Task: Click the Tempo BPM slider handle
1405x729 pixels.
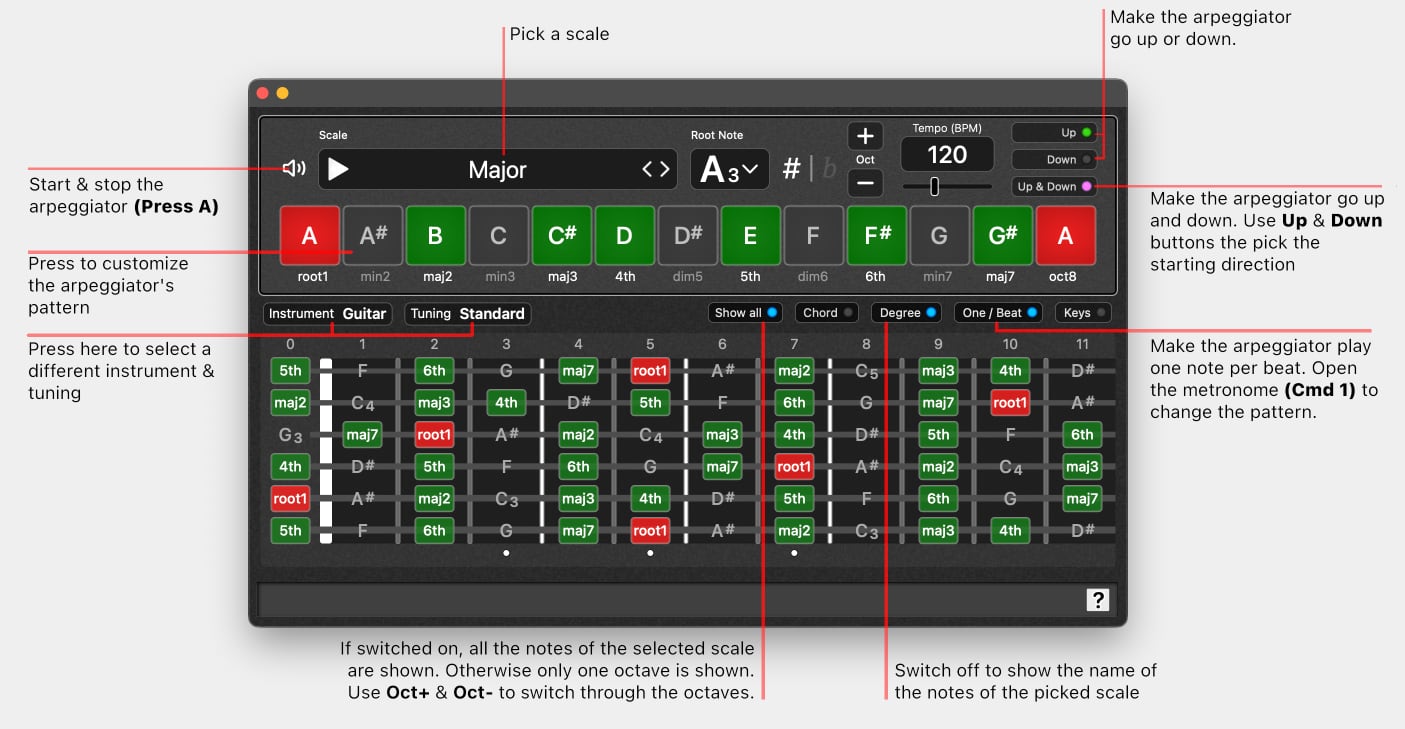Action: point(935,186)
